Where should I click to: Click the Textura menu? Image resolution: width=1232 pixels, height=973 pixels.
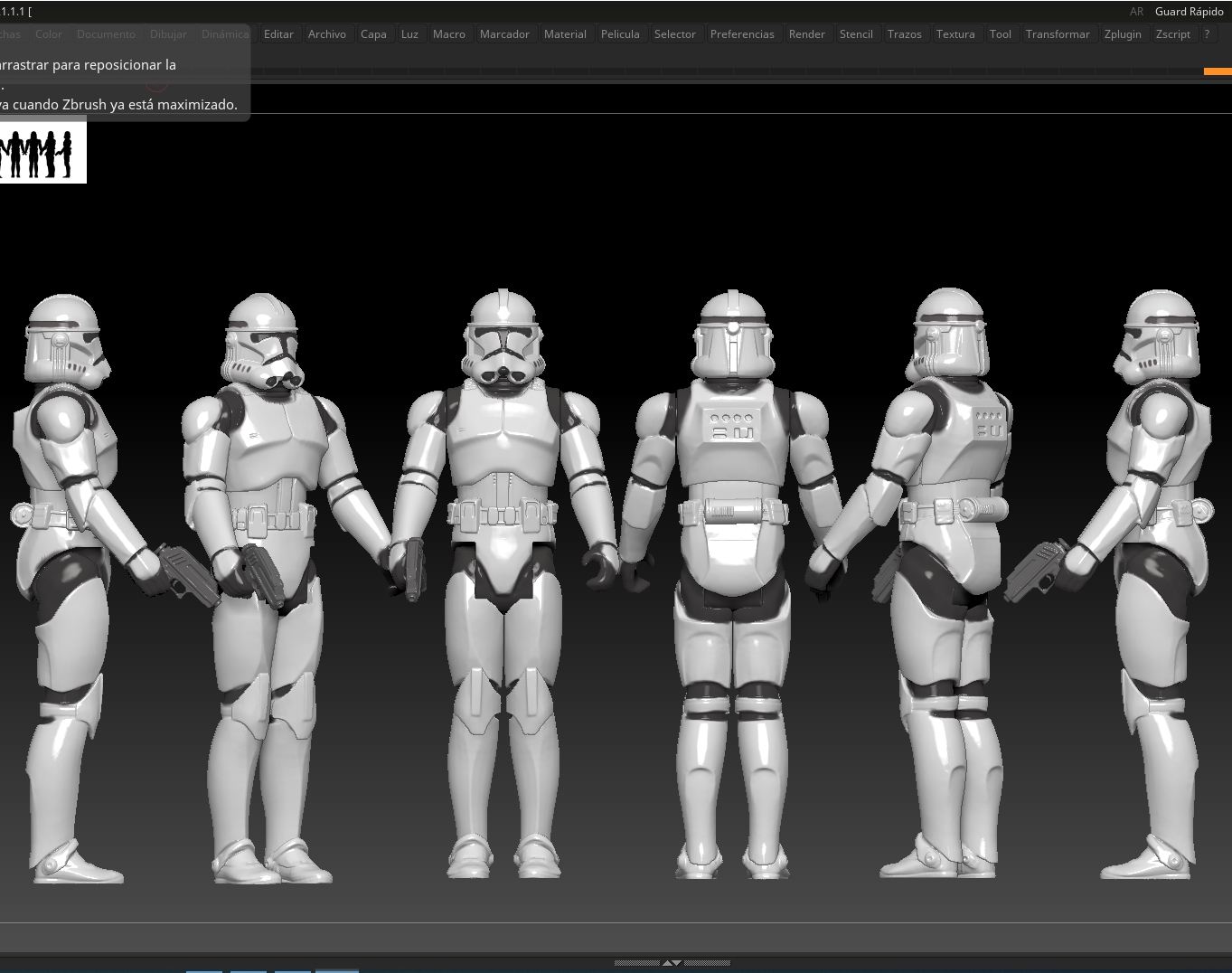coord(955,34)
